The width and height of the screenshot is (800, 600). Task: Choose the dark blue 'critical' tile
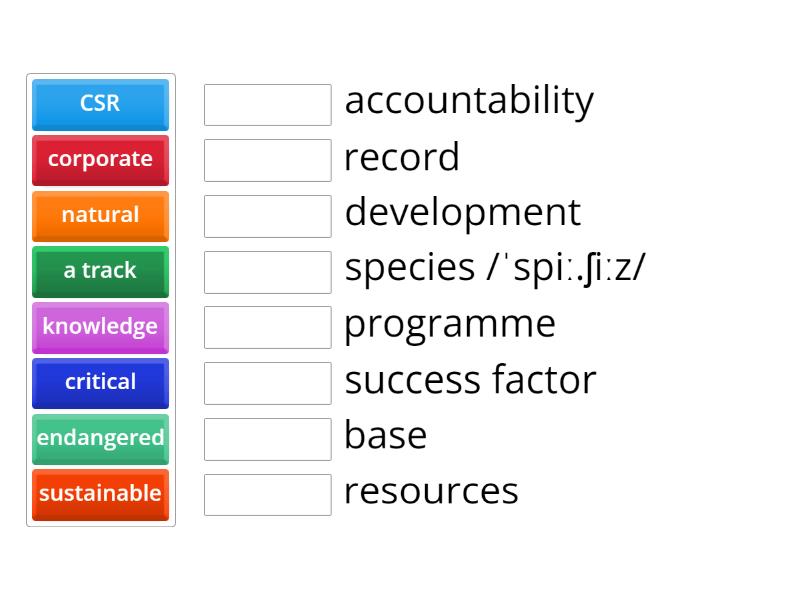(x=100, y=383)
